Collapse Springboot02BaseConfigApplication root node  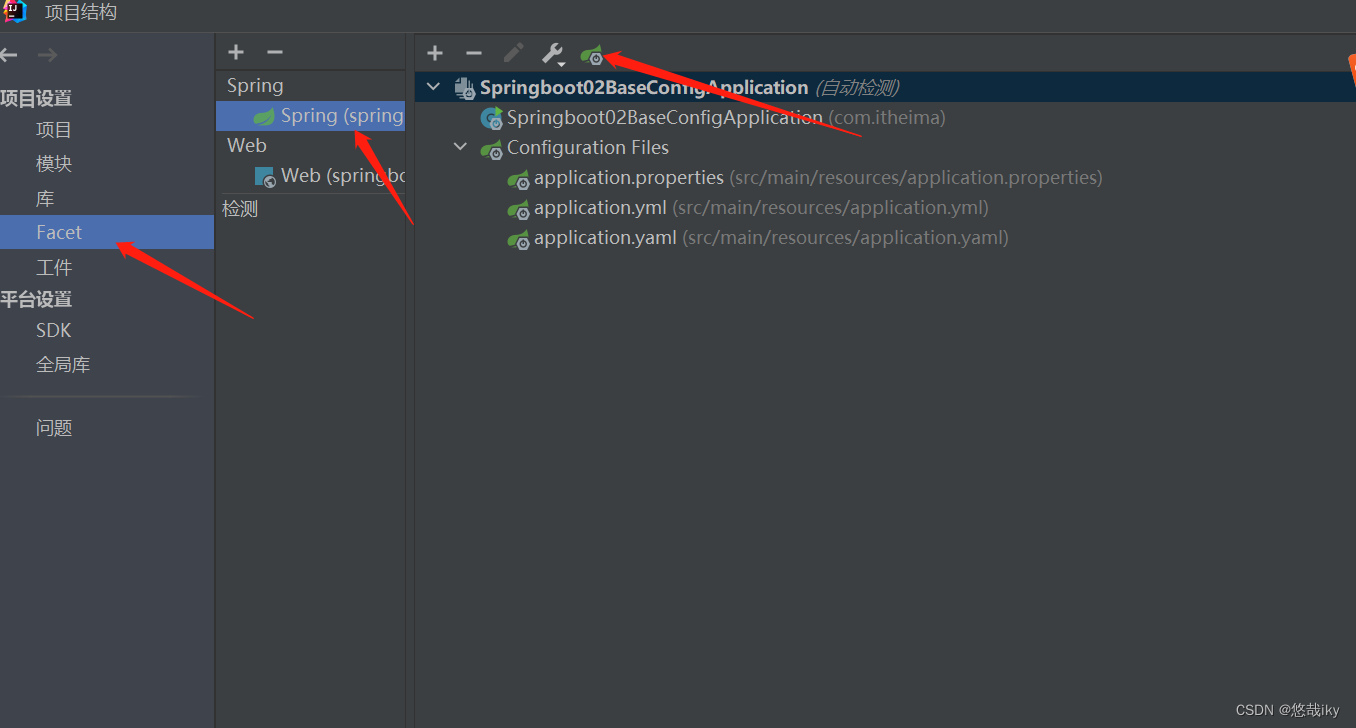click(x=434, y=87)
